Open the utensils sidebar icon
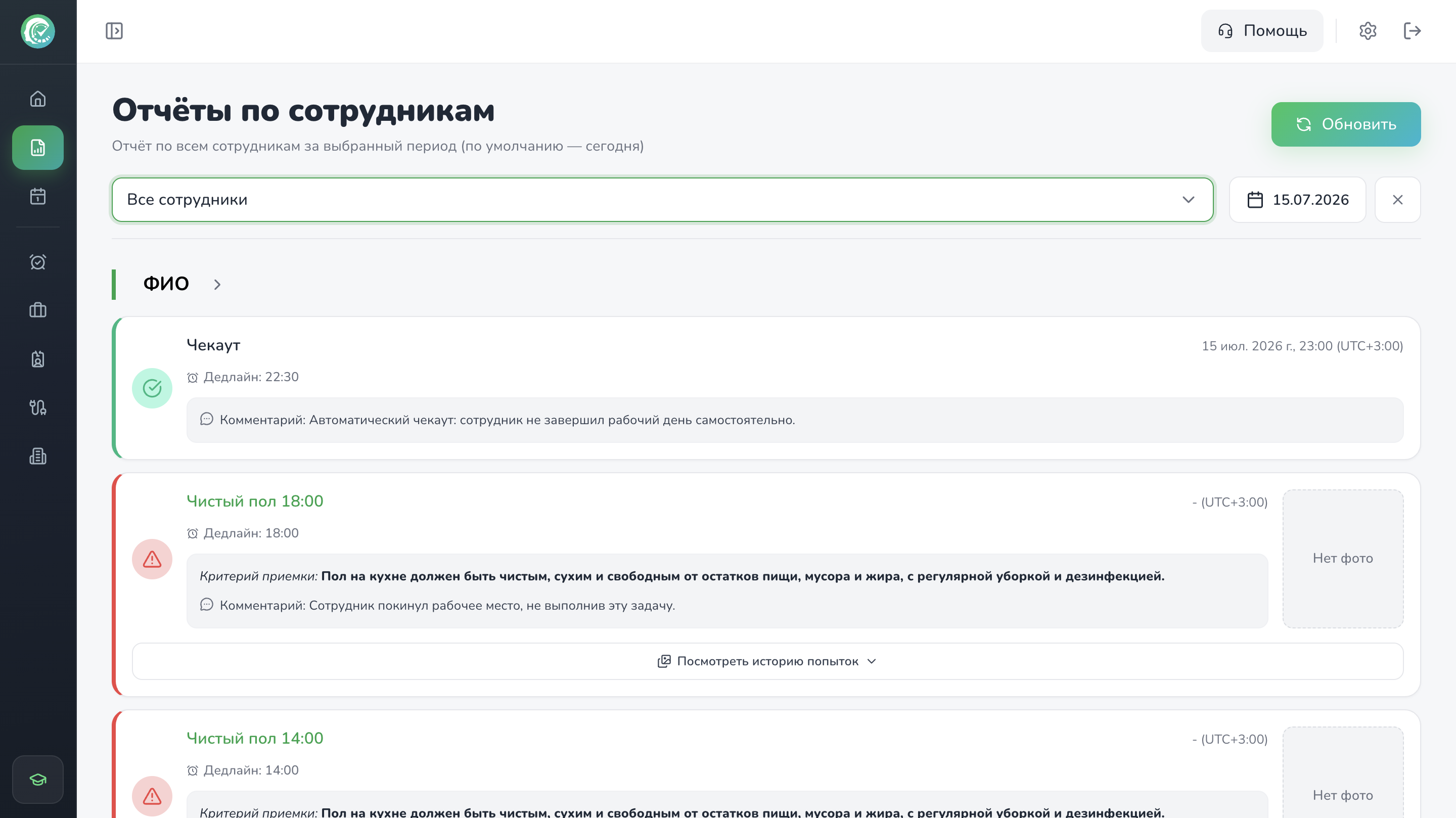This screenshot has height=818, width=1456. click(x=38, y=407)
